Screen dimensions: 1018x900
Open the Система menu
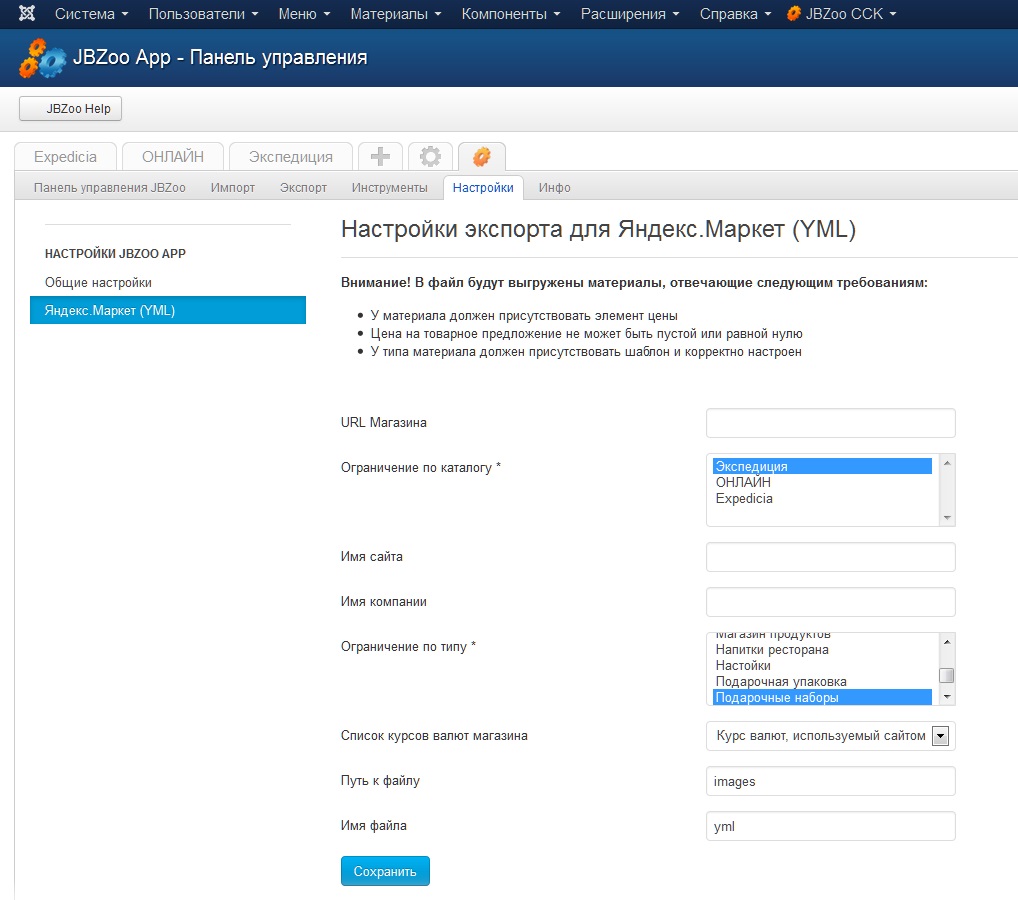coord(92,14)
